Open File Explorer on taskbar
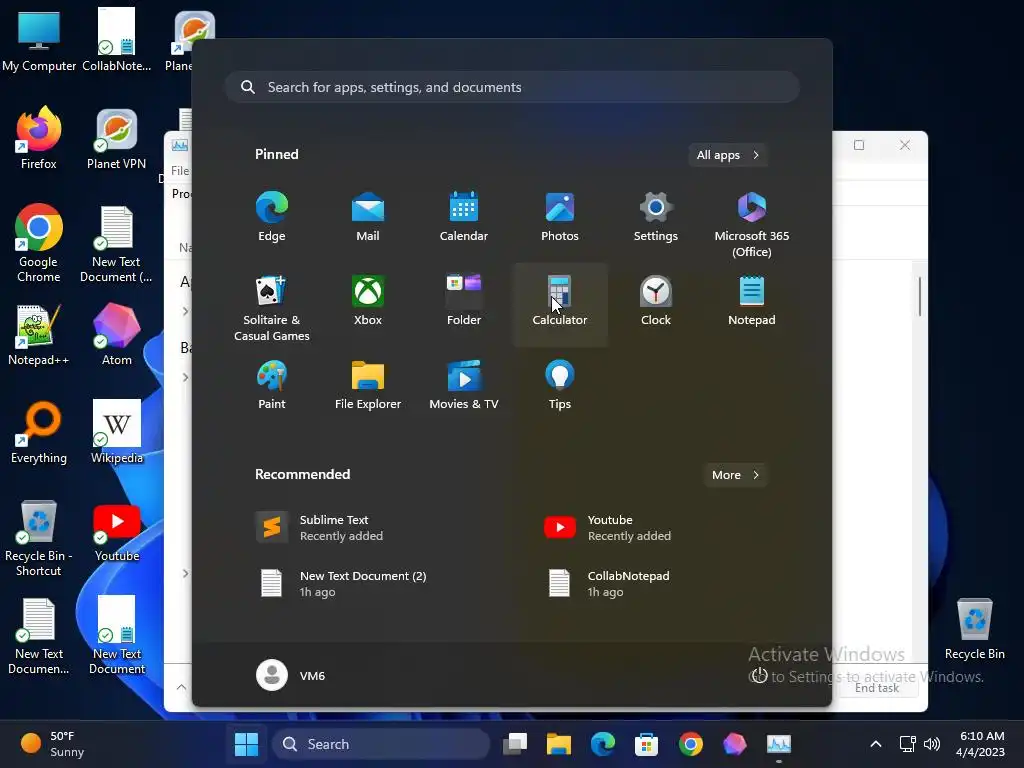Screen dimensions: 1024x768 (x=558, y=744)
